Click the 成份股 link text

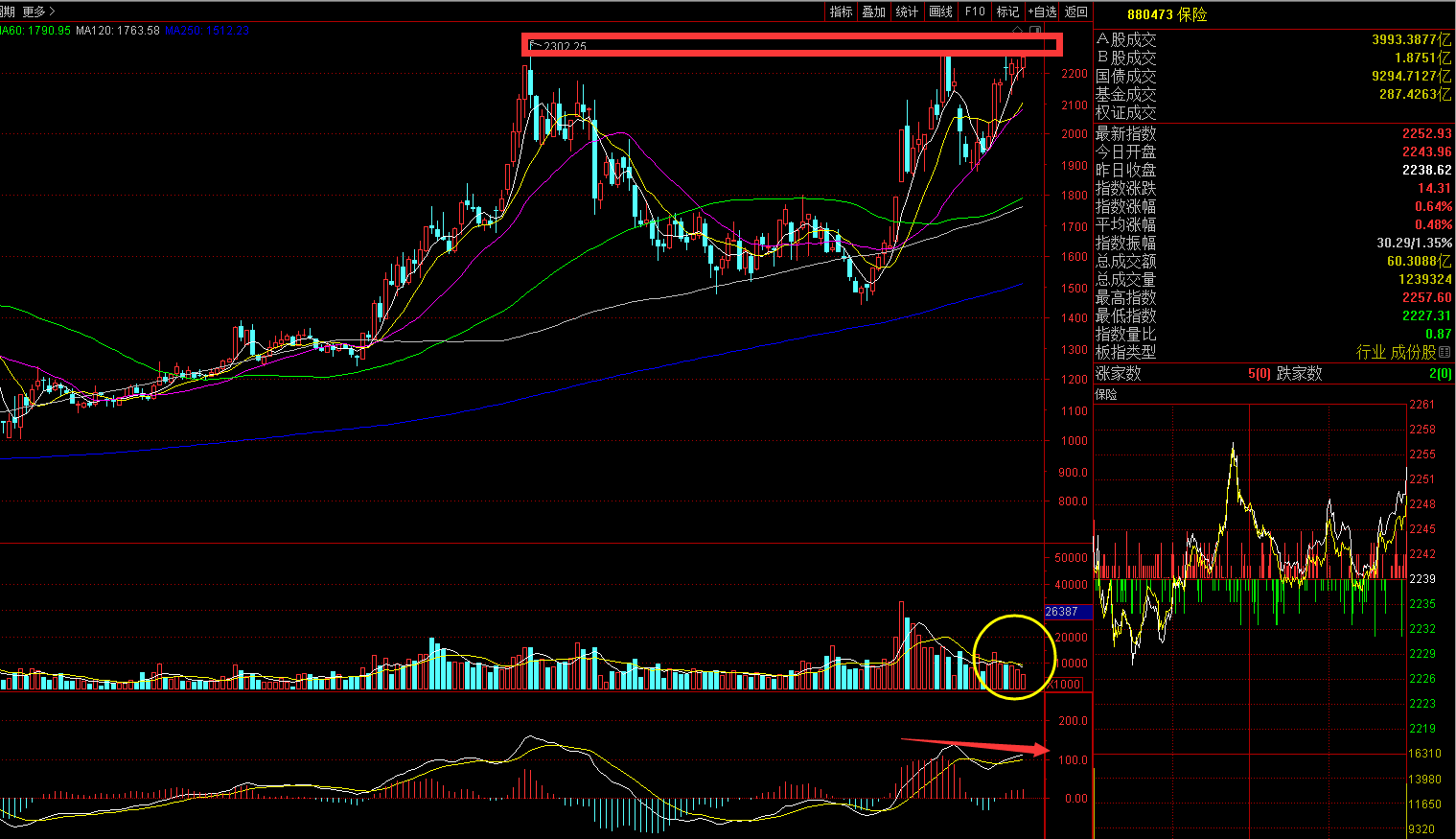1414,352
